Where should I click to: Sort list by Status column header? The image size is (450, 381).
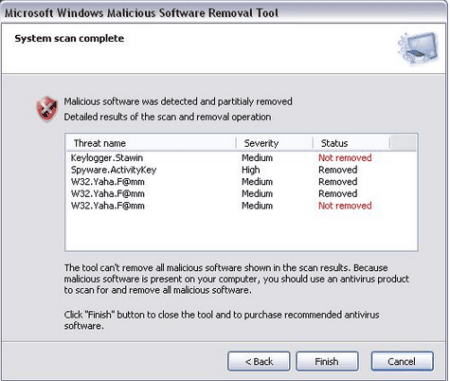coord(351,143)
